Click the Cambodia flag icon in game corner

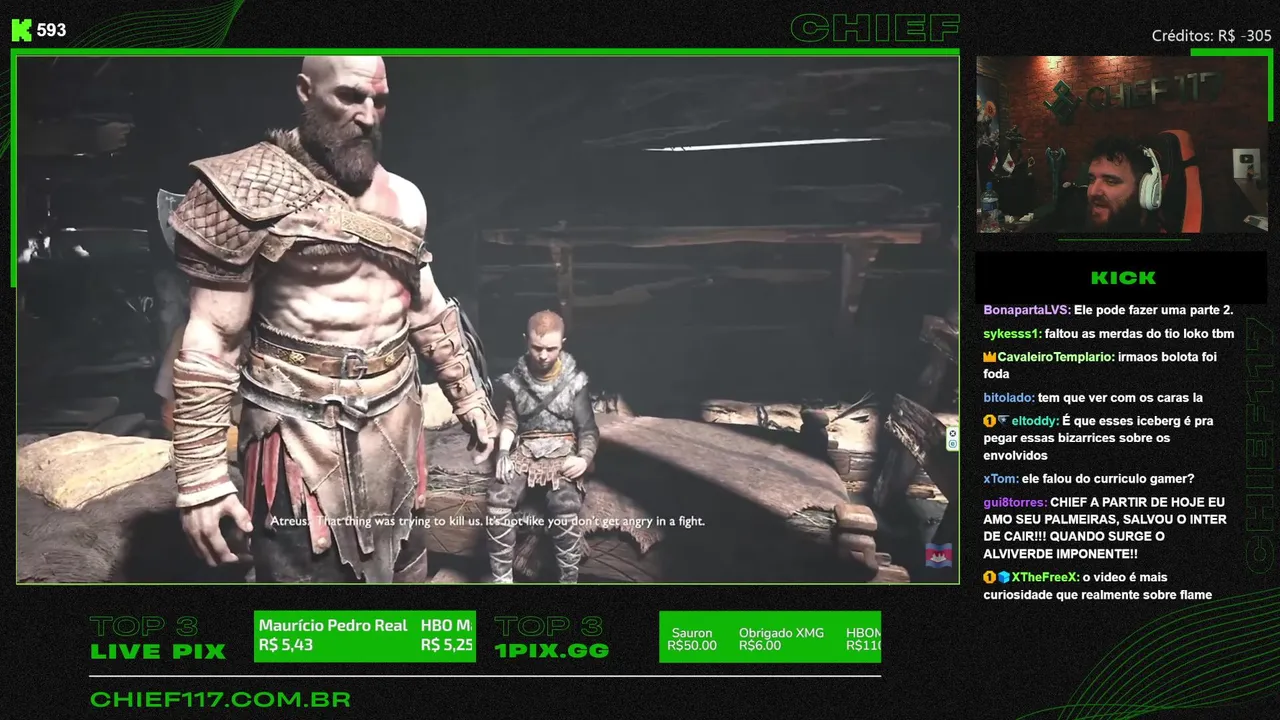coord(938,555)
